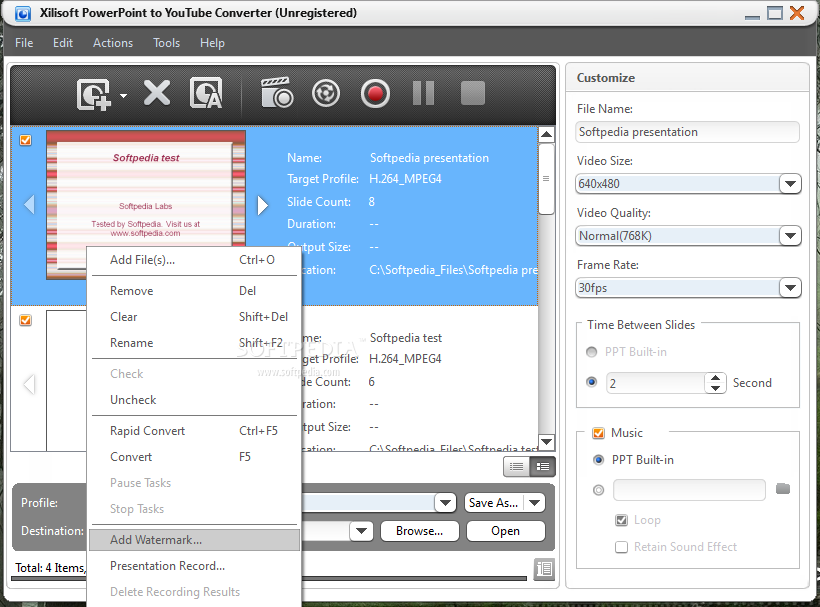Click the application logo in the title bar

(22, 13)
